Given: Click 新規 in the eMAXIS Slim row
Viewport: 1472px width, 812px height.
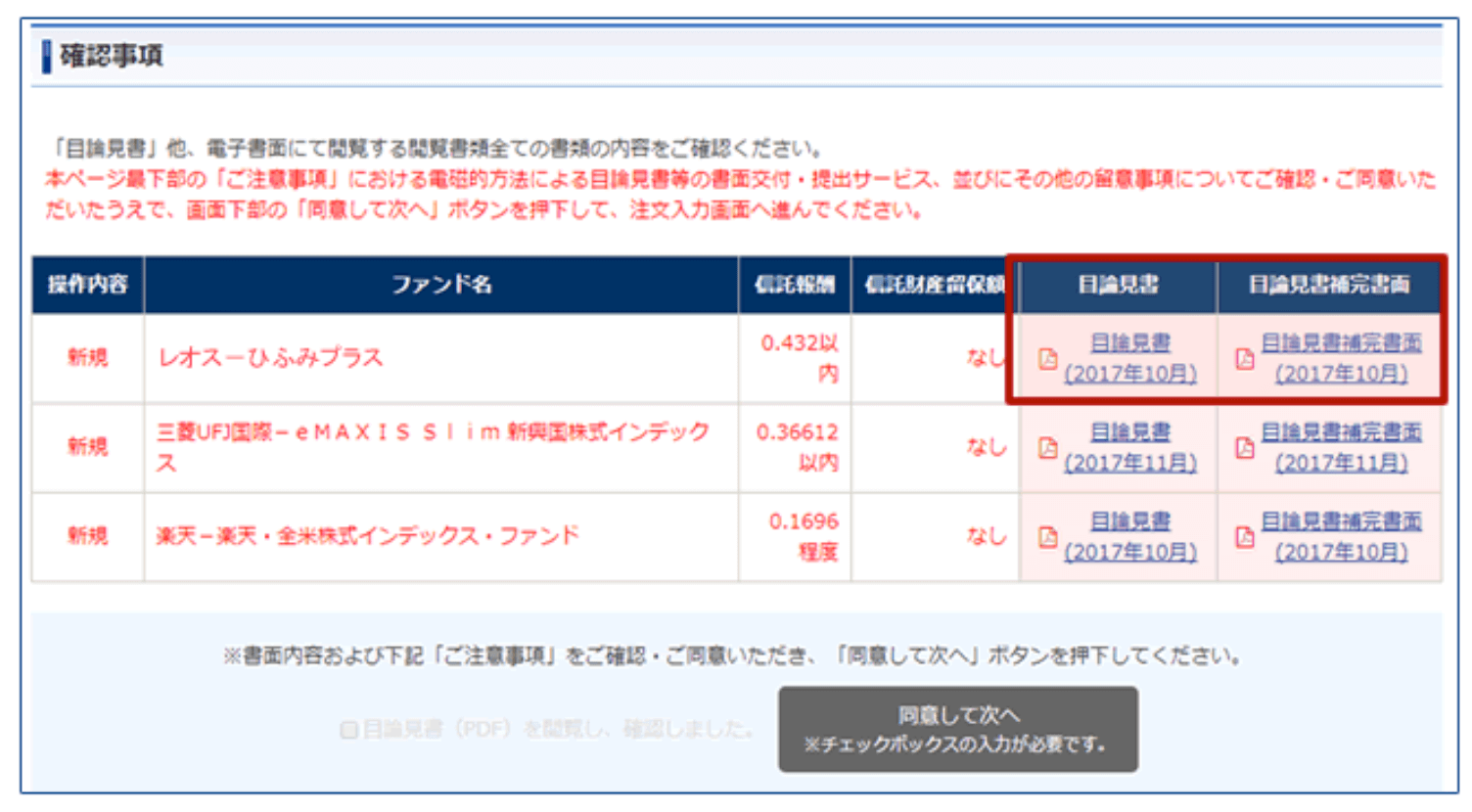Looking at the screenshot, I should pyautogui.click(x=87, y=447).
